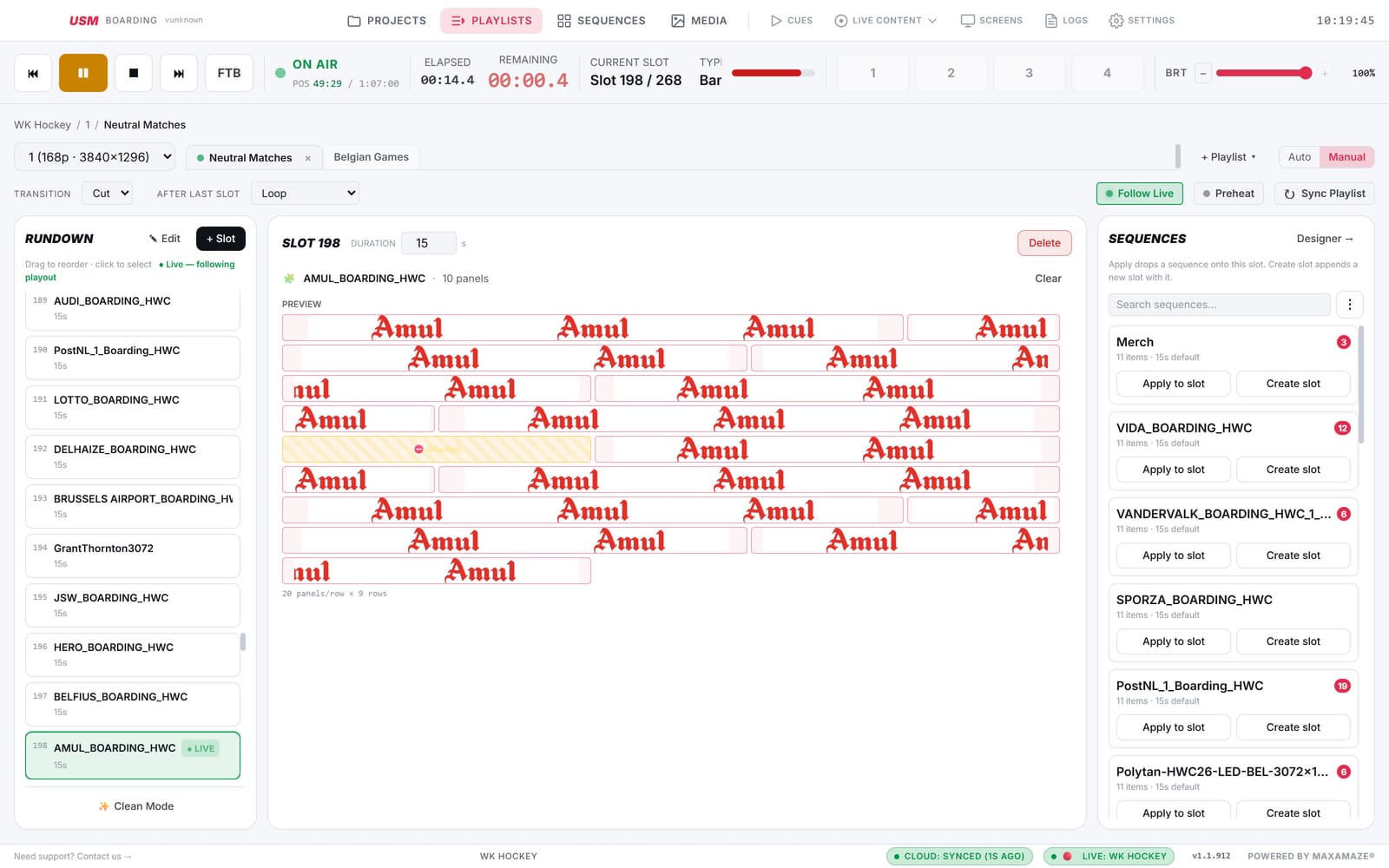The height and width of the screenshot is (868, 1389).
Task: Open the add Playlist dropdown
Action: 1228,157
